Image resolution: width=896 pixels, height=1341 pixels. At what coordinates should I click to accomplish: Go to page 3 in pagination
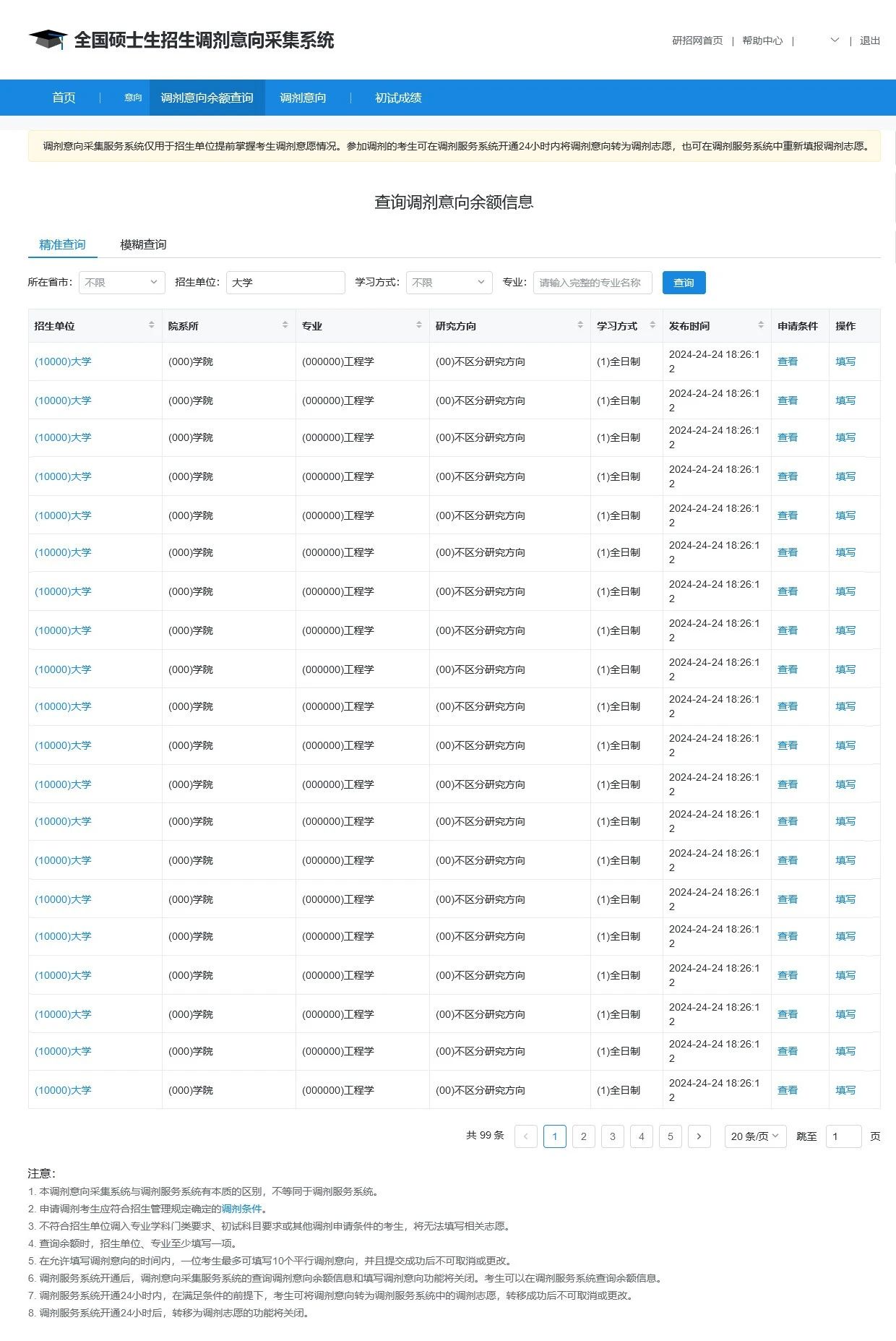612,1136
